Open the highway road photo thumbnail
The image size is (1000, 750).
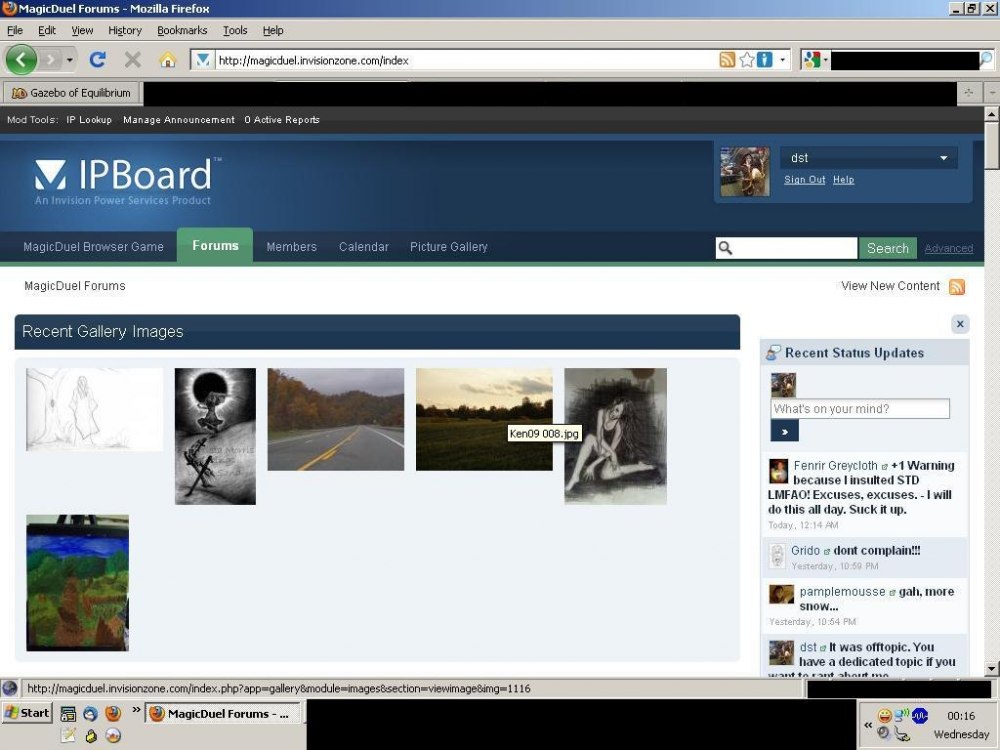335,419
